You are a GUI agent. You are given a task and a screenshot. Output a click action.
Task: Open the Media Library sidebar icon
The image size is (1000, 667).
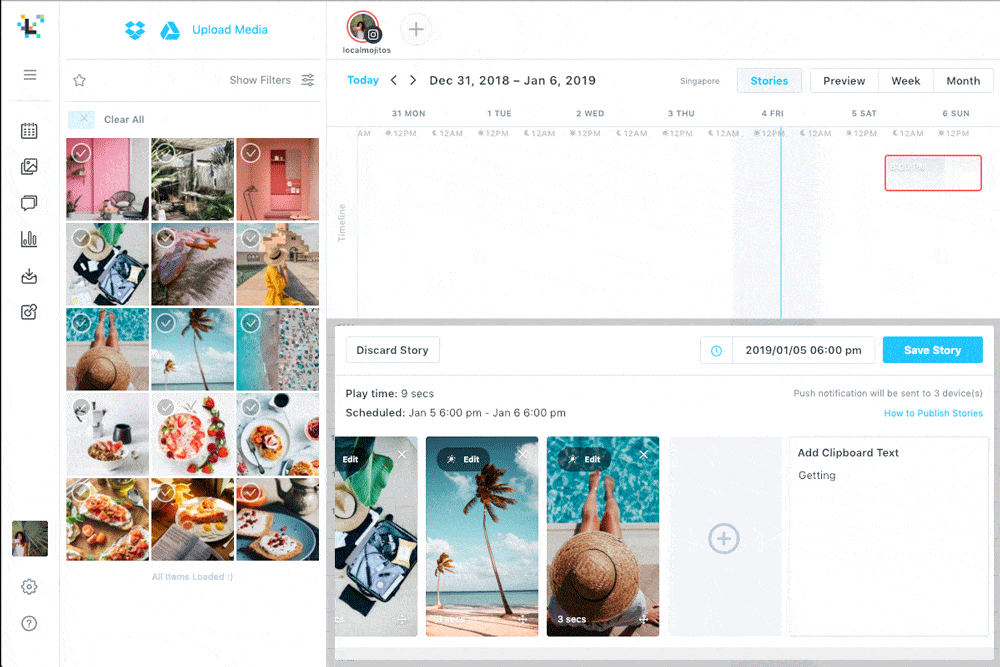[x=30, y=168]
